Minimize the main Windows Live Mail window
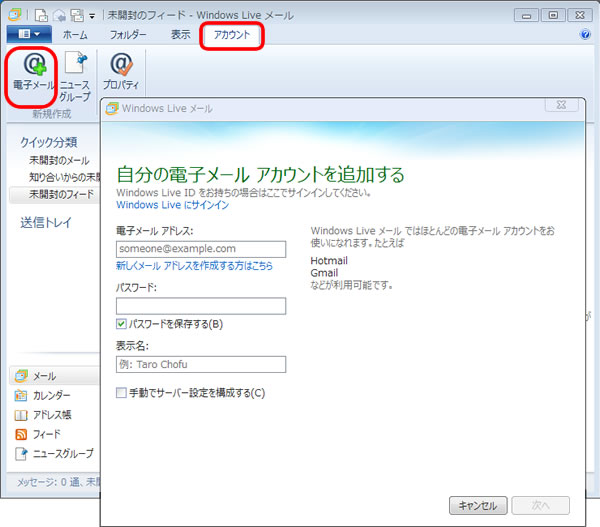The width and height of the screenshot is (600, 527). tap(526, 16)
